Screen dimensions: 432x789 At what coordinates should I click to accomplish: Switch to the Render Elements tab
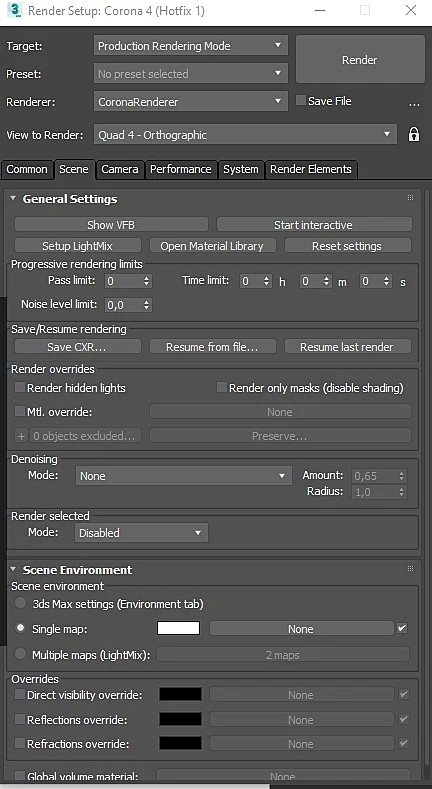pos(311,170)
